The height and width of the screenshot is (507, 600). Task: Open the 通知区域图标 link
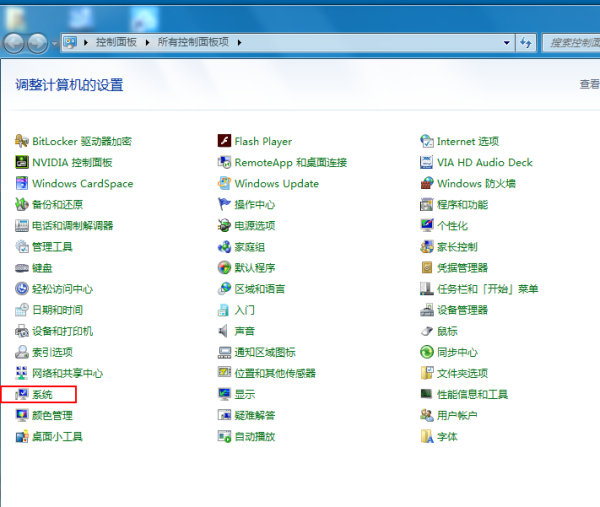(265, 352)
